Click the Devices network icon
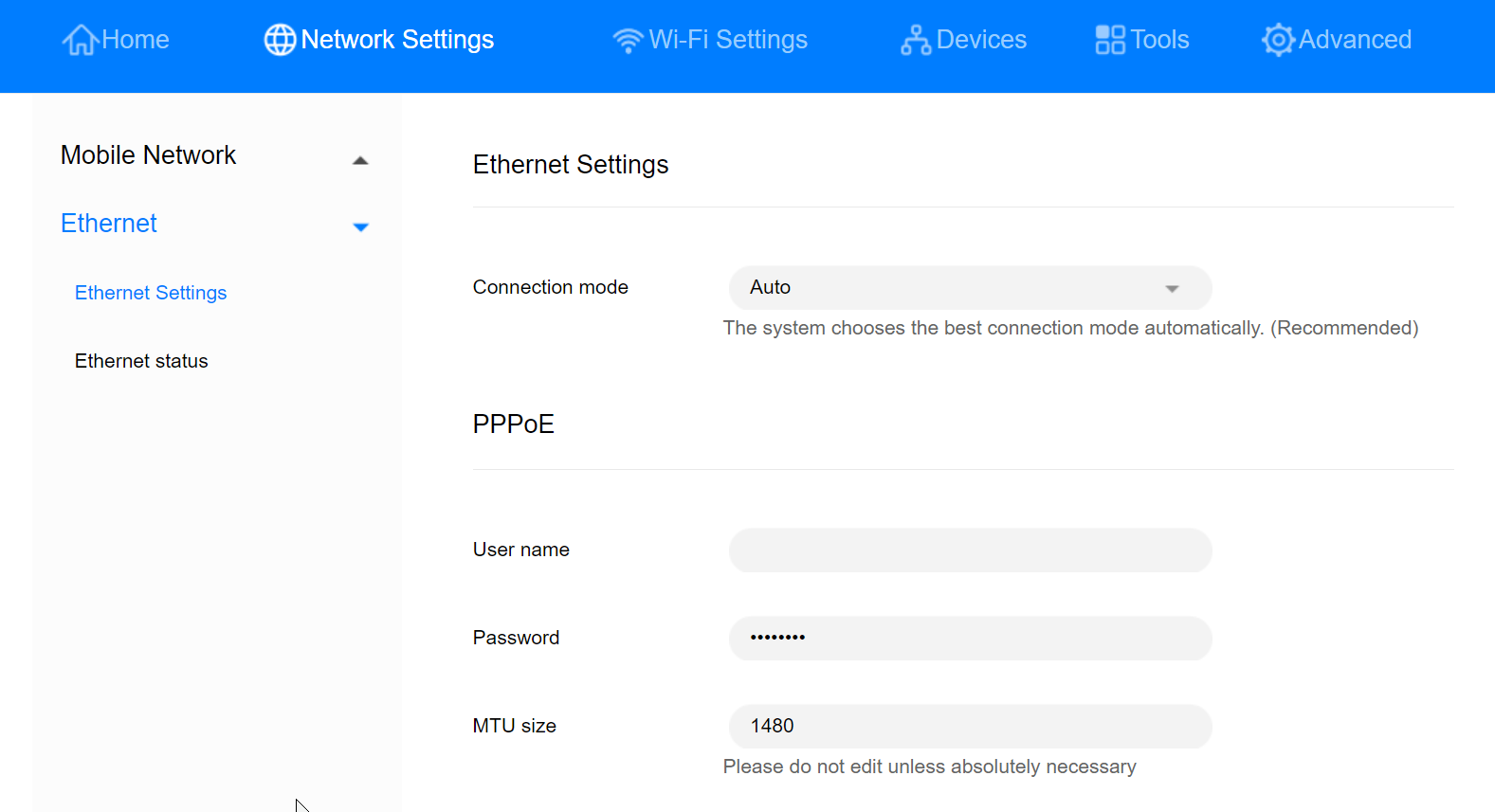The width and height of the screenshot is (1495, 812). click(916, 40)
